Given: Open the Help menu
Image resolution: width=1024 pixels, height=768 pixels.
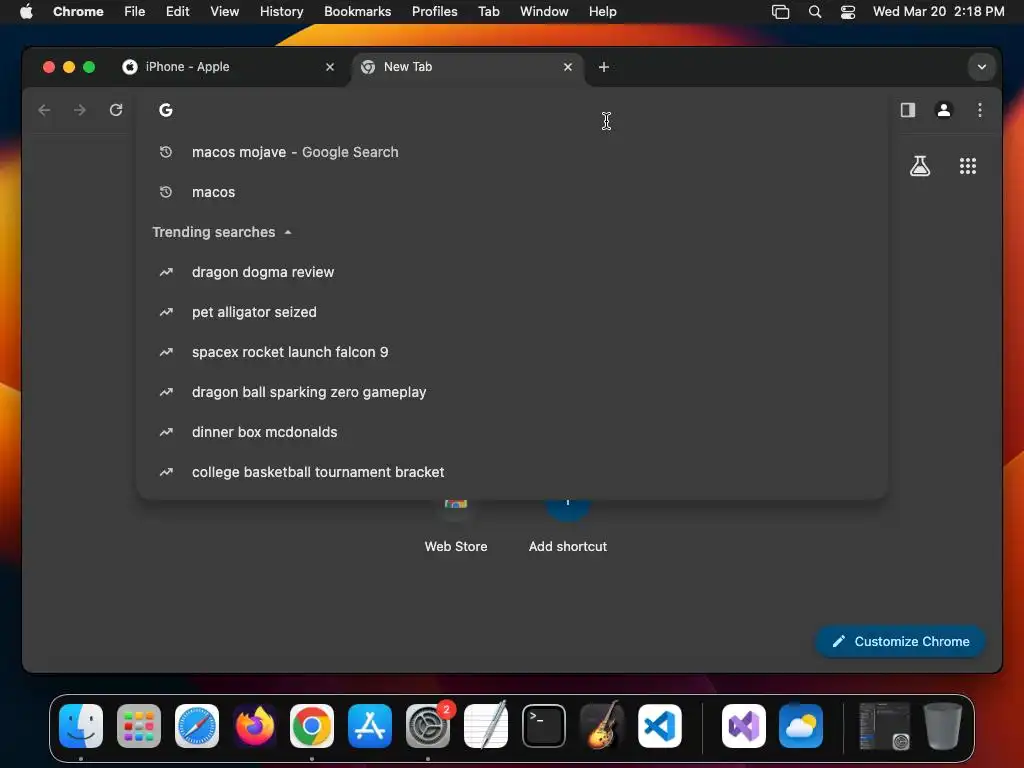Looking at the screenshot, I should pos(602,11).
